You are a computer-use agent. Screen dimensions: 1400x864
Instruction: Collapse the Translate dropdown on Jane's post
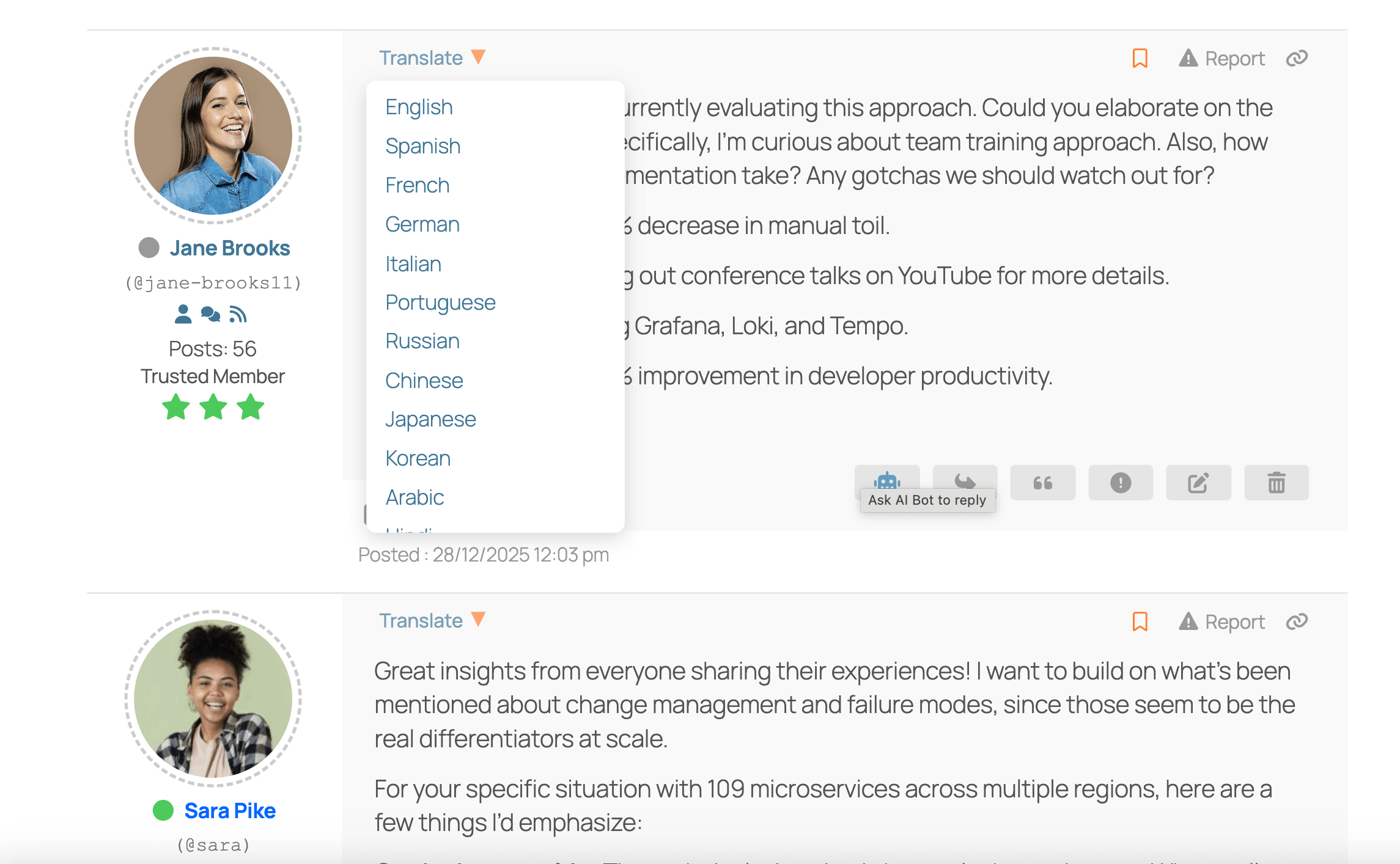[x=432, y=58]
